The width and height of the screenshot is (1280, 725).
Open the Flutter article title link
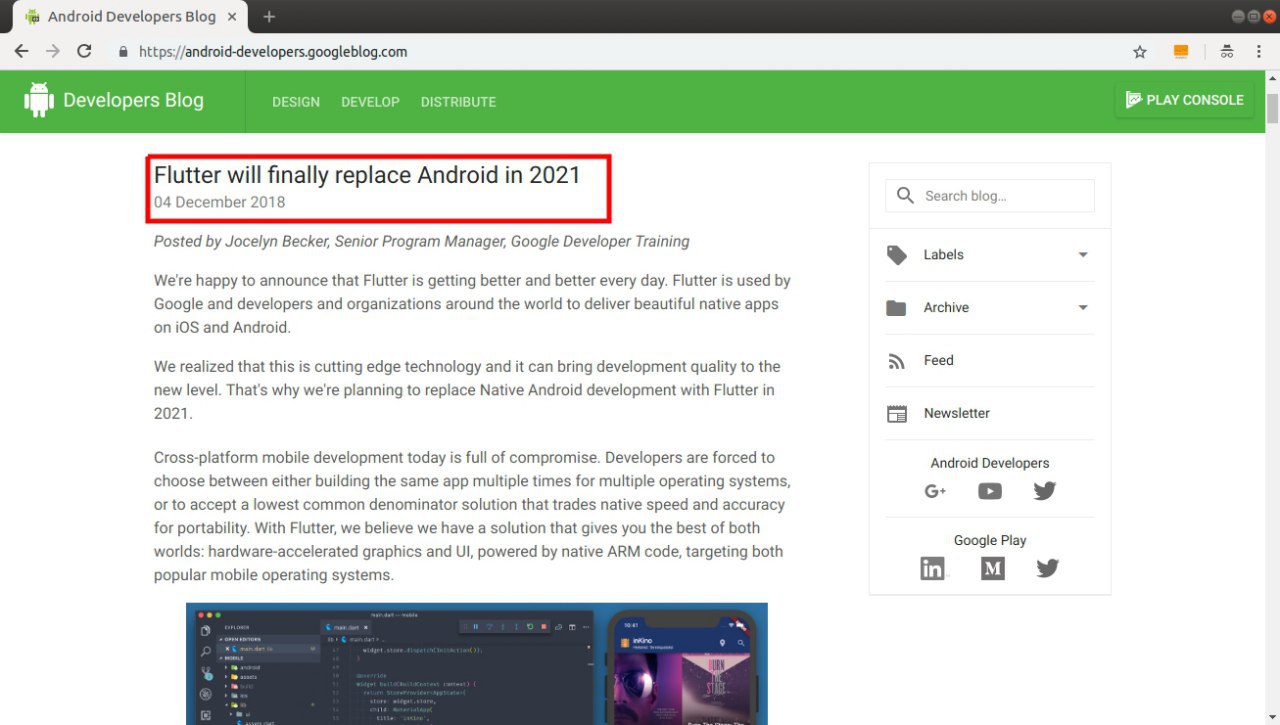point(367,175)
